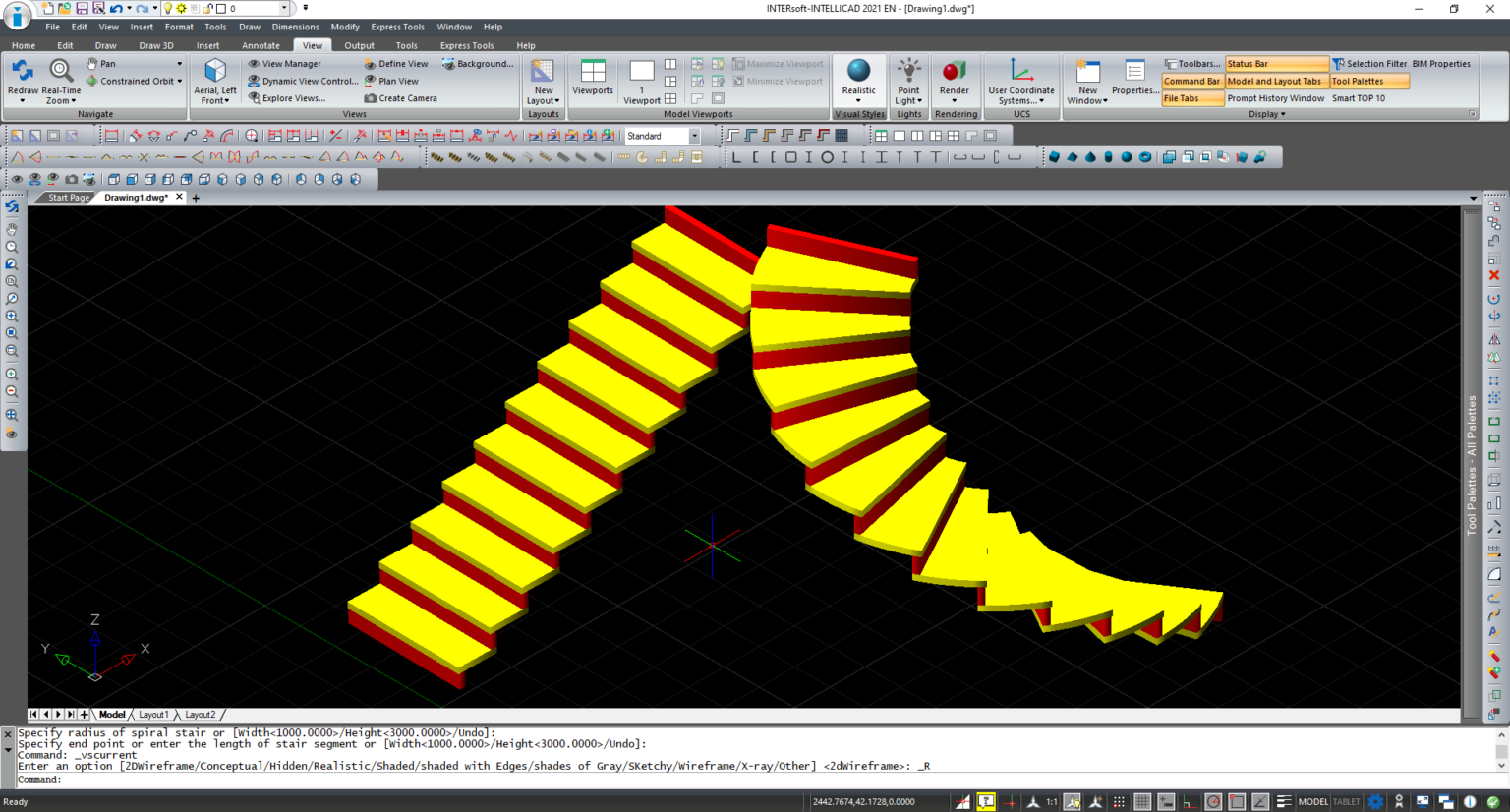Switch to the Layout1 tab
The width and height of the screenshot is (1510, 812).
(154, 714)
